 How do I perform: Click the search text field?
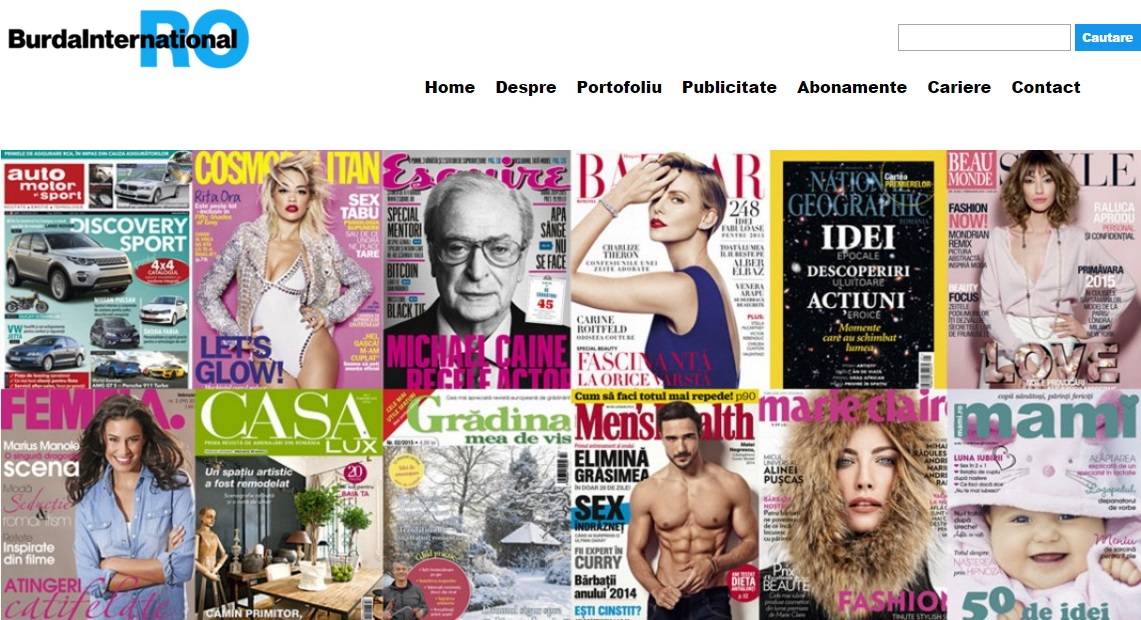tap(984, 37)
